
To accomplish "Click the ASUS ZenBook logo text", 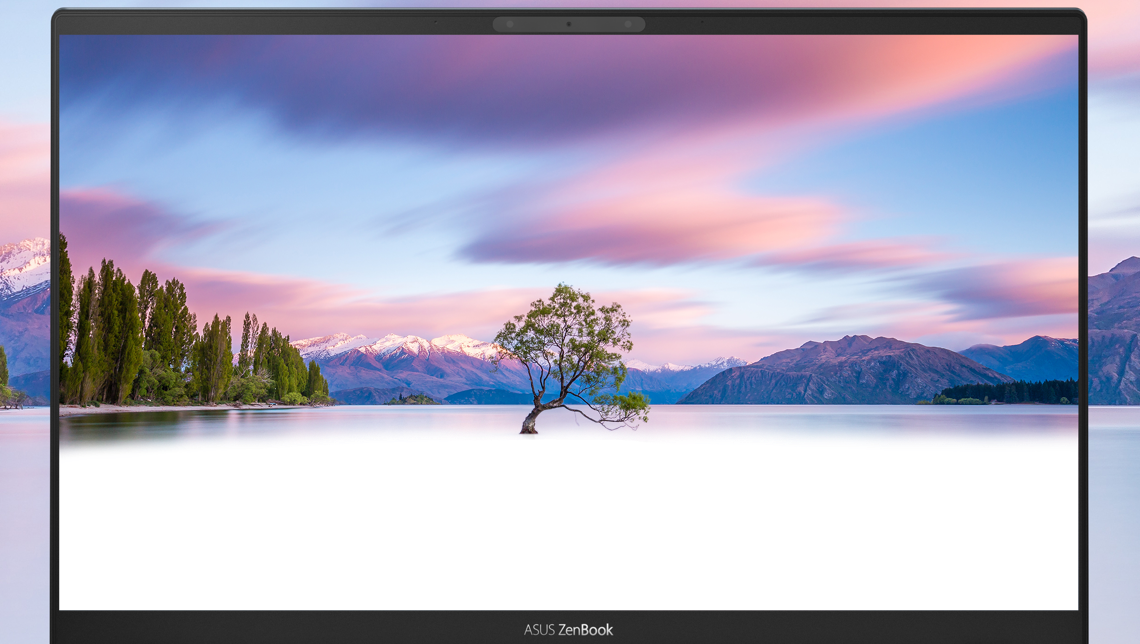I will [569, 629].
